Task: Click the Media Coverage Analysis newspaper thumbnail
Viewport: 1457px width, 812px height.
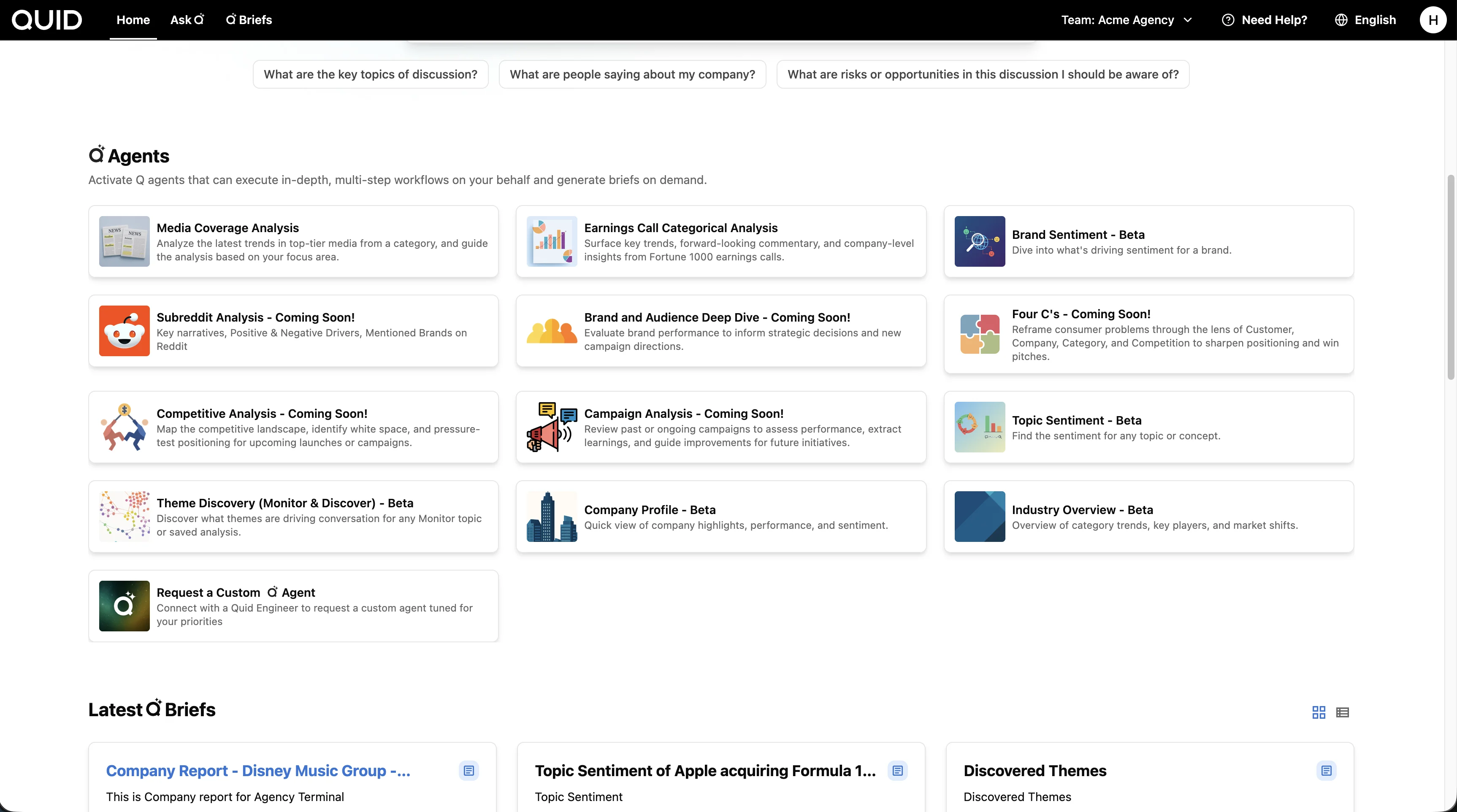Action: [x=124, y=241]
